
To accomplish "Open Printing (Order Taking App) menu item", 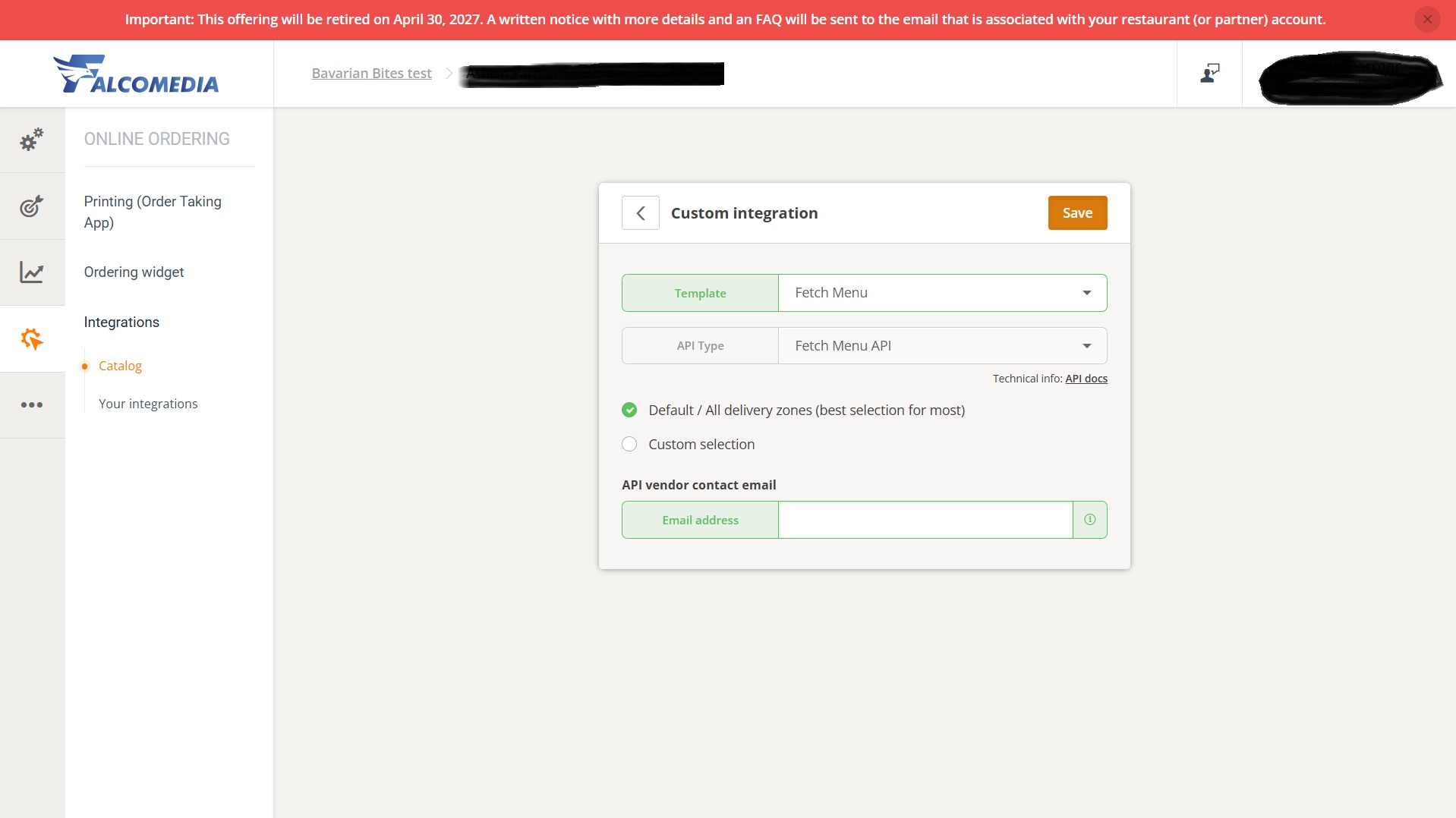I will coord(153,212).
